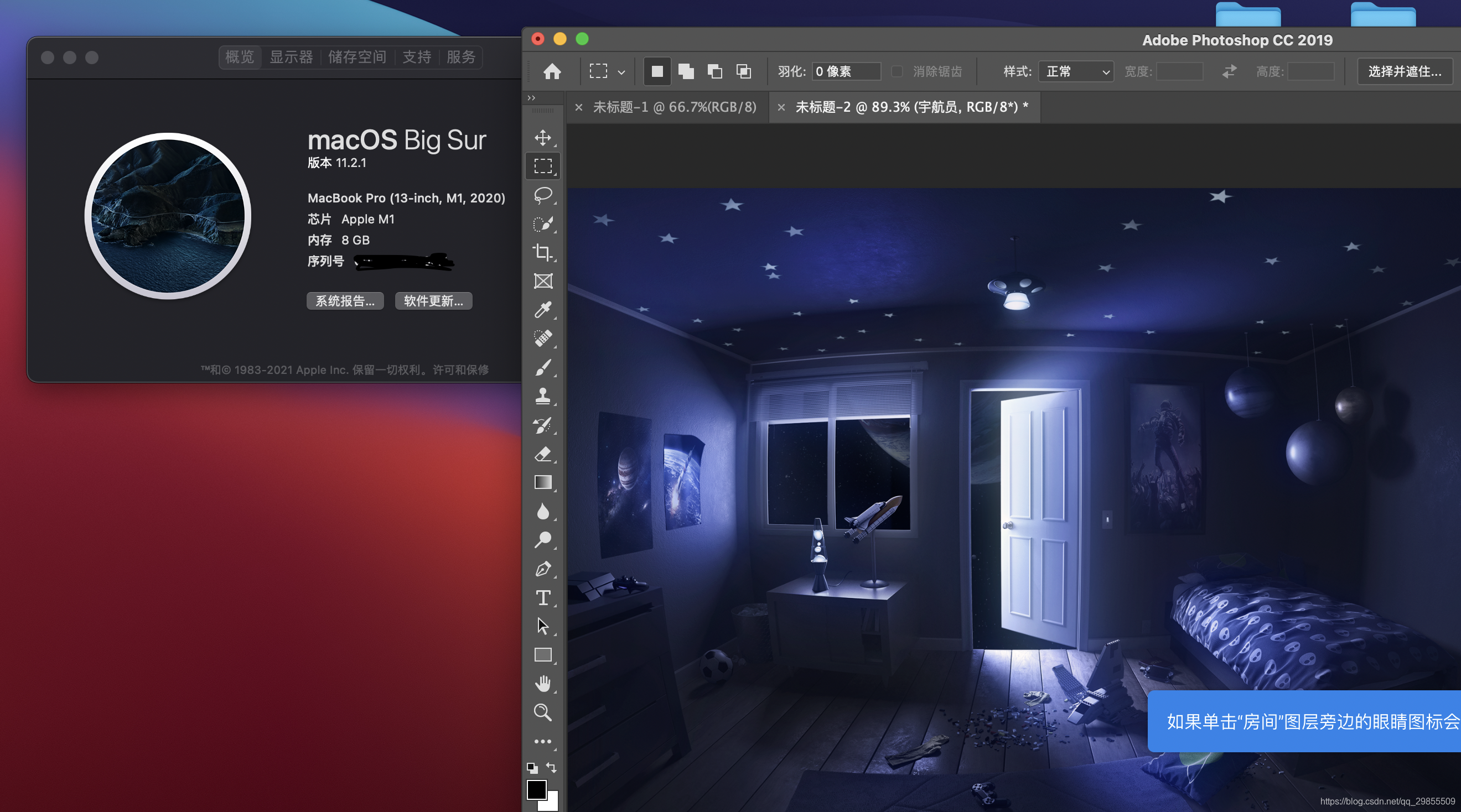
Task: Click the 选择并遮住... button
Action: 1405,71
